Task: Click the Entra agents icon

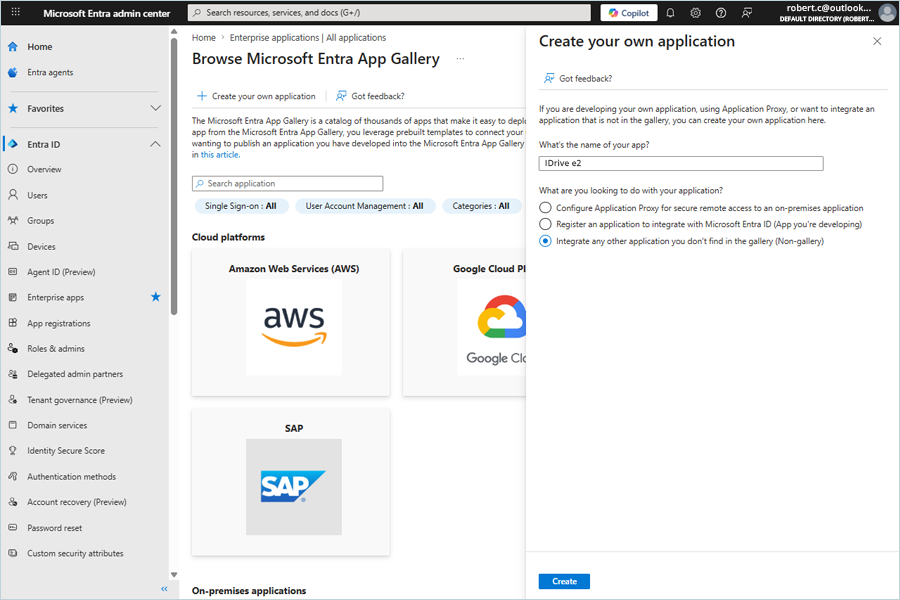Action: click(13, 72)
